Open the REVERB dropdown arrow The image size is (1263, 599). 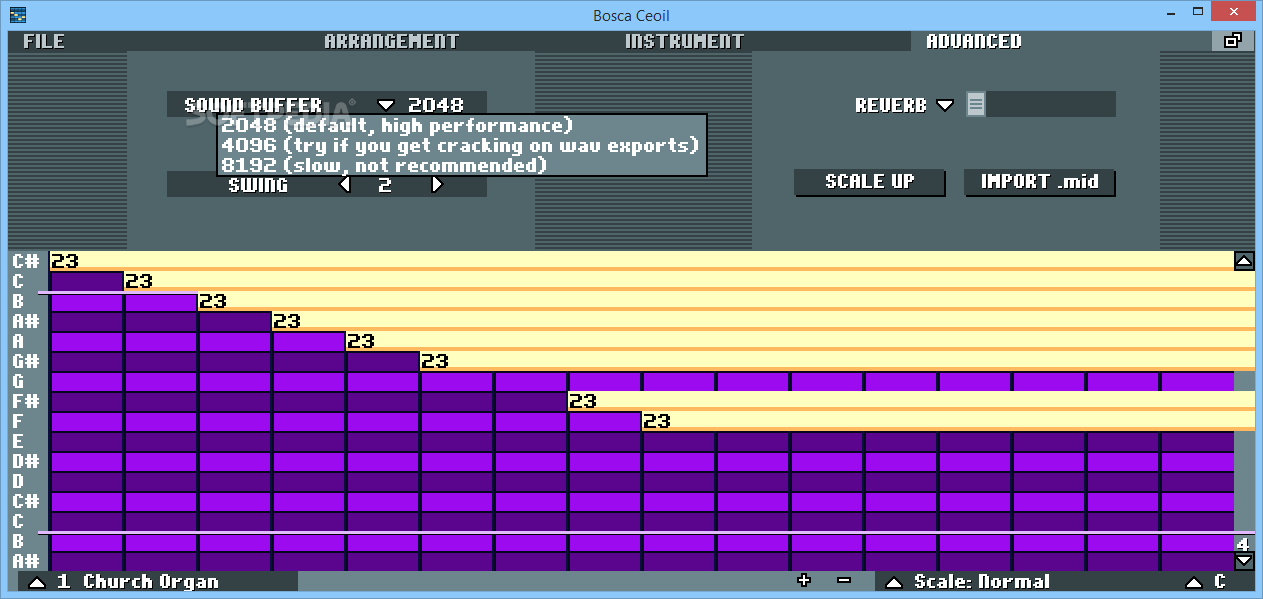[x=945, y=105]
